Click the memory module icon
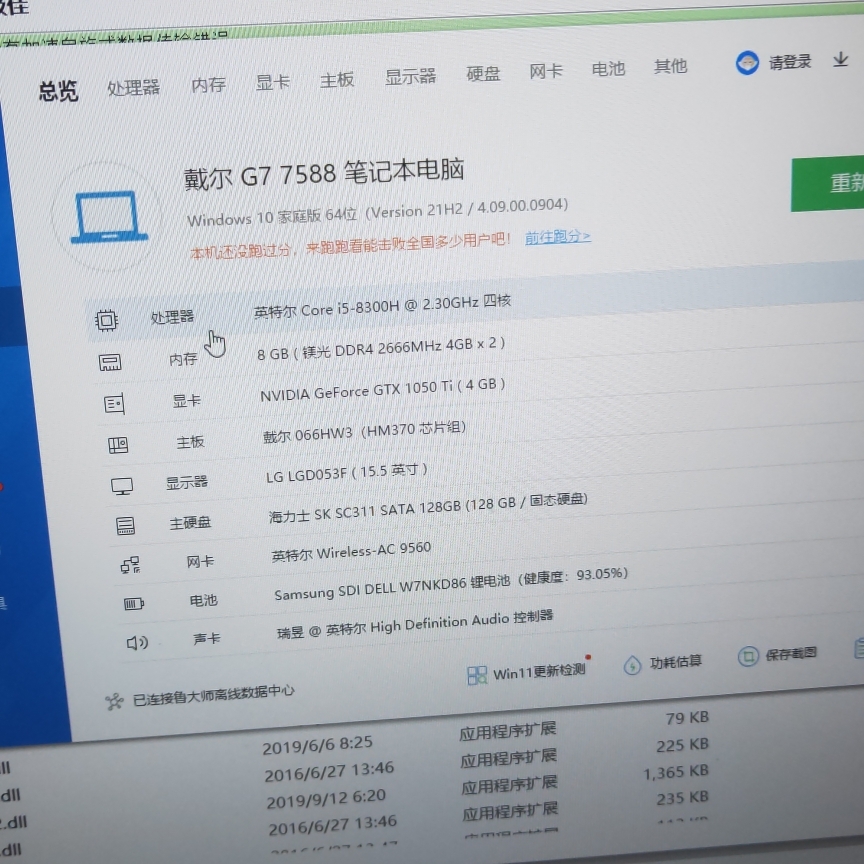Viewport: 864px width, 864px height. (110, 363)
